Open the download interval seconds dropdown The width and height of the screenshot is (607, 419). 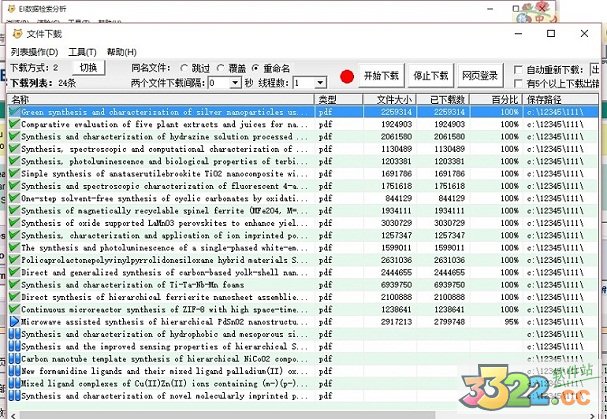pos(235,83)
